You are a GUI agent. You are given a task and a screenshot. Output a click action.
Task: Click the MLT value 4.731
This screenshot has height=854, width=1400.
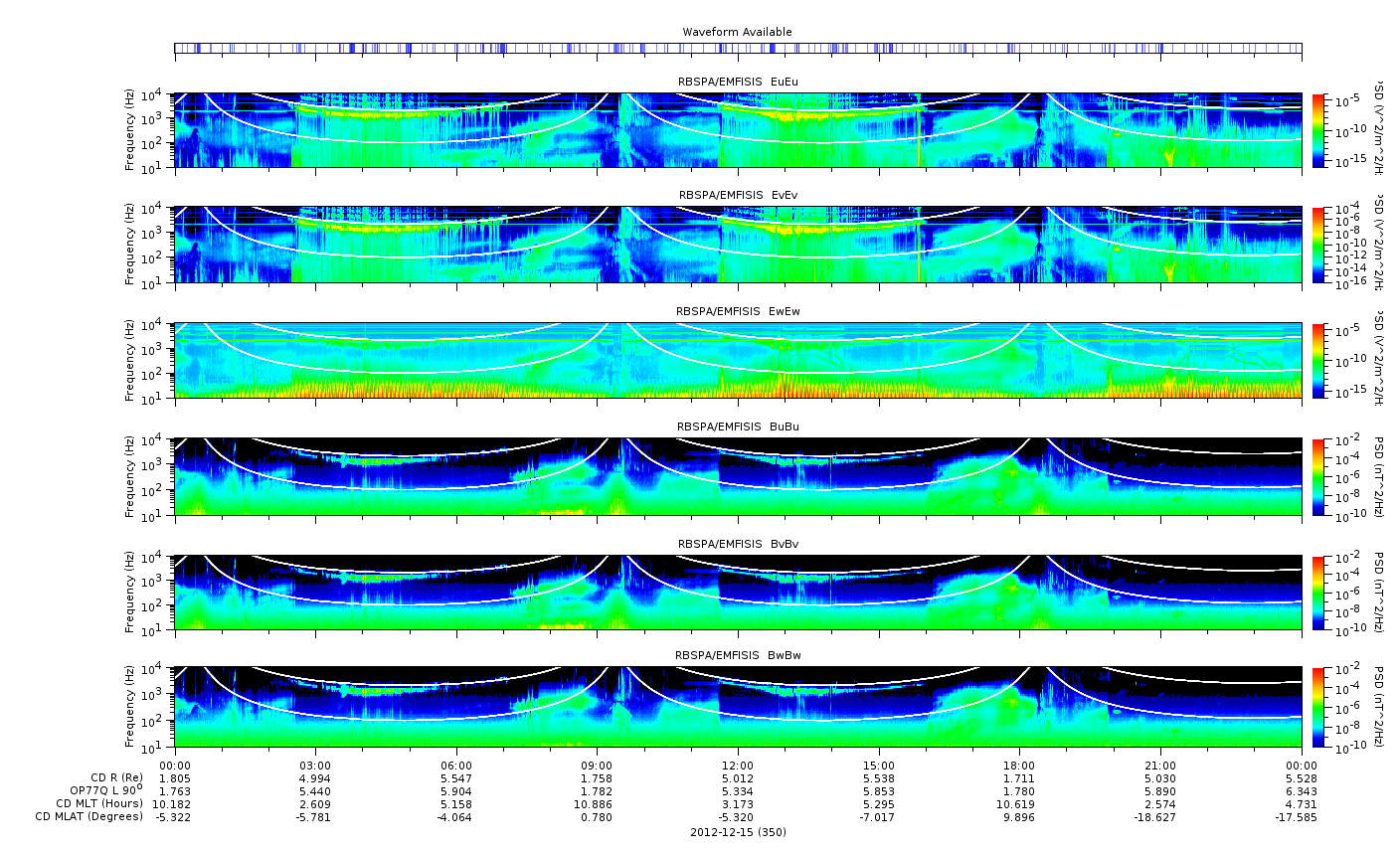1301,803
